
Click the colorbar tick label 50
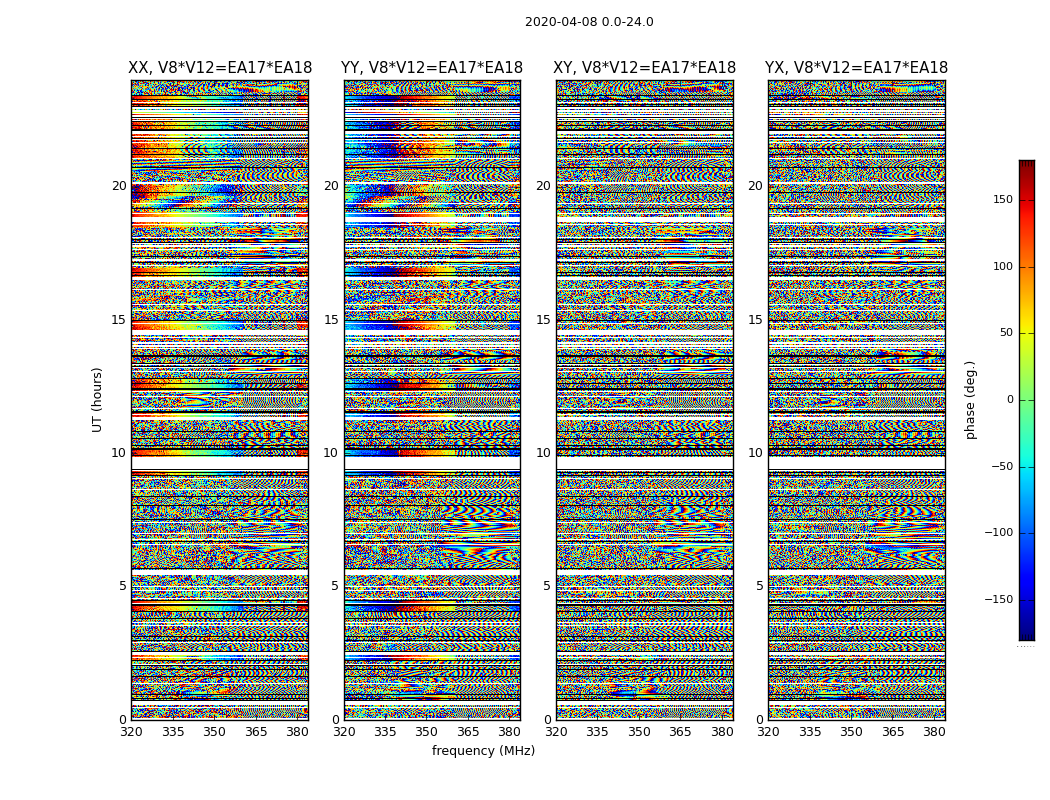point(1006,333)
